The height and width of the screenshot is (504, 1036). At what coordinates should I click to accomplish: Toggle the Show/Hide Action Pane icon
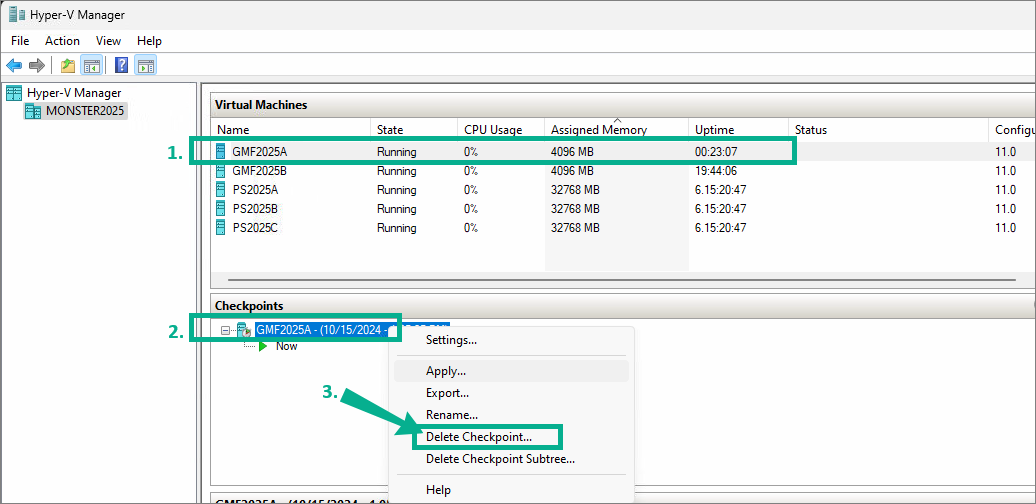coord(145,65)
